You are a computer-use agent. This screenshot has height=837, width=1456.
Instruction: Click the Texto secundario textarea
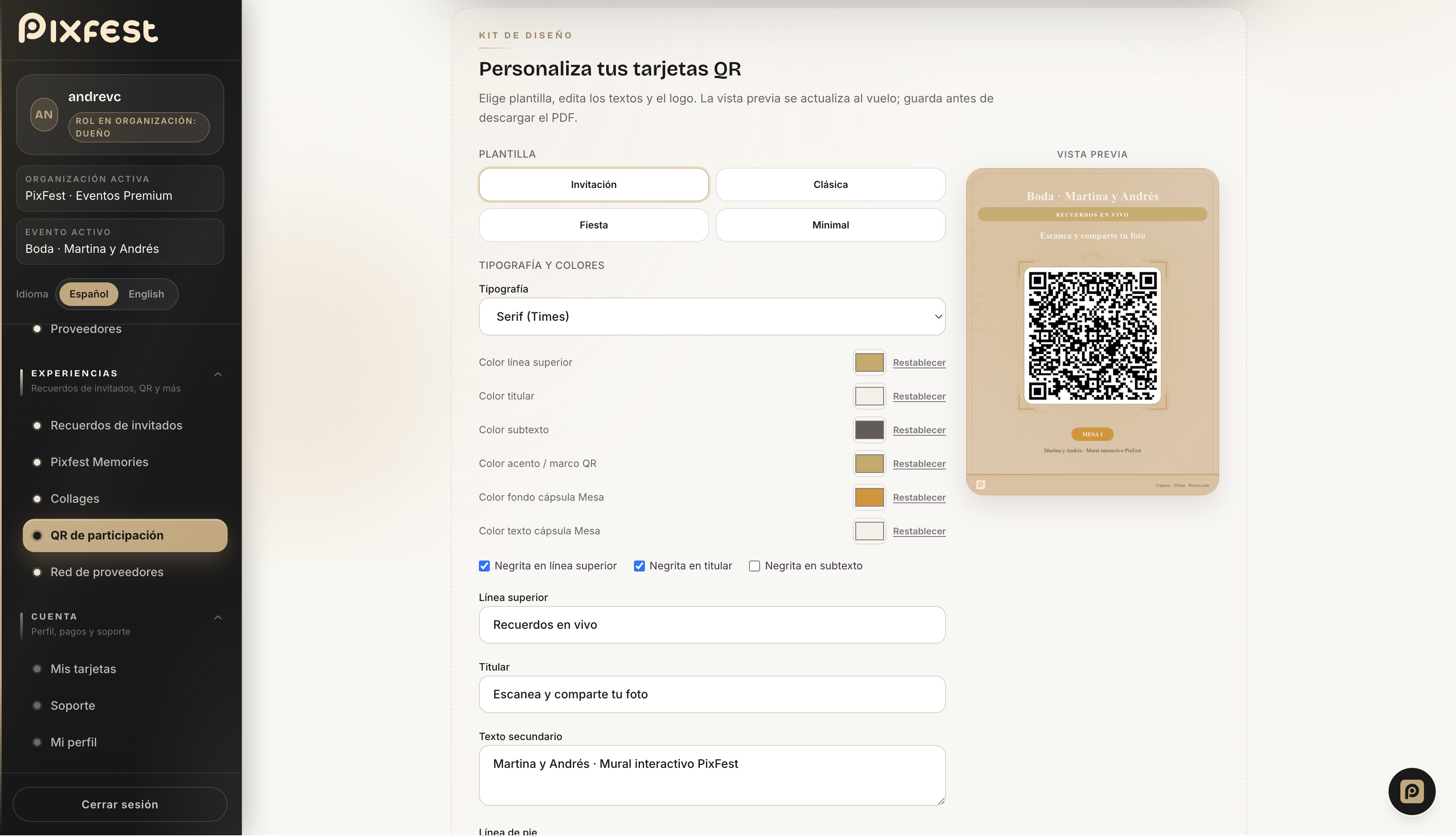coord(712,775)
